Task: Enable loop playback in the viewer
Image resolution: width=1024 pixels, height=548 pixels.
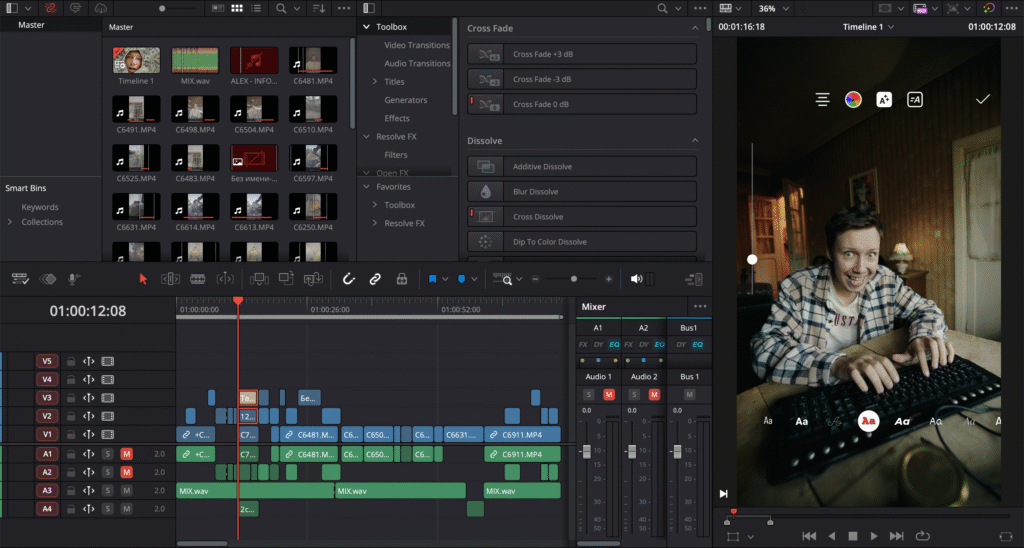Action: (x=921, y=536)
